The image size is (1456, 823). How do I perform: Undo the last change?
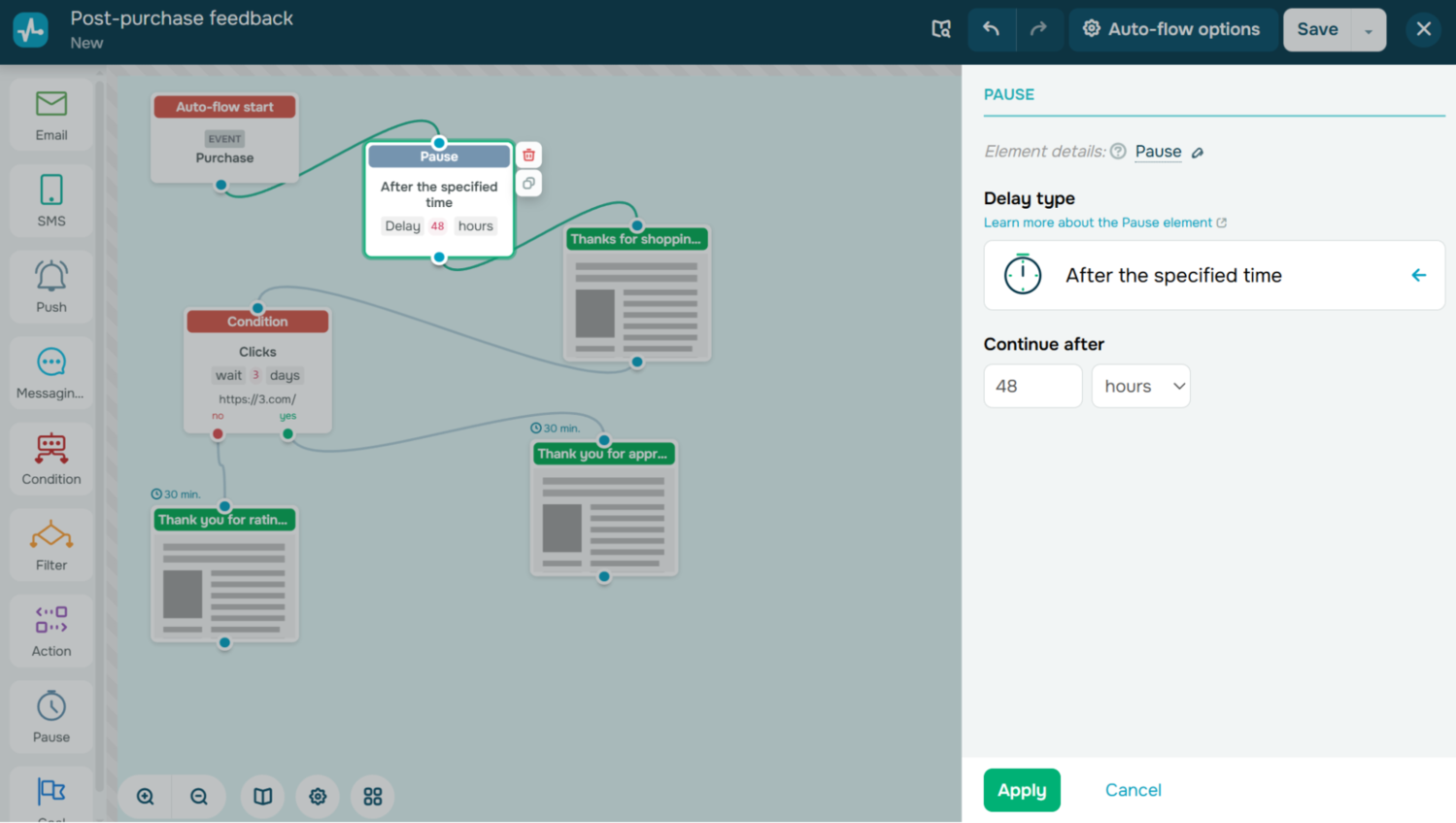[x=991, y=29]
